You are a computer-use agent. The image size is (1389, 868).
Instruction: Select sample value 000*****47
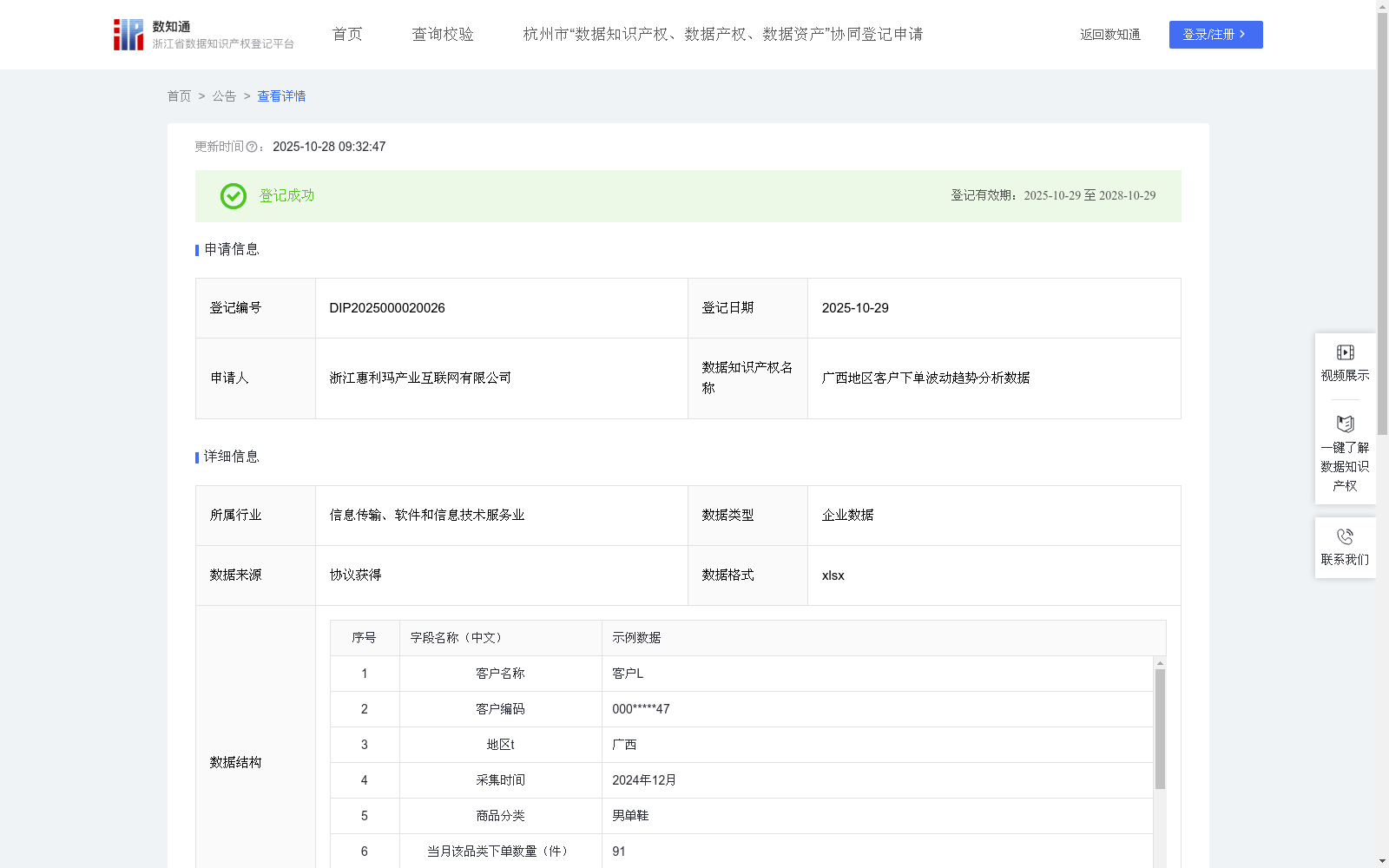641,709
